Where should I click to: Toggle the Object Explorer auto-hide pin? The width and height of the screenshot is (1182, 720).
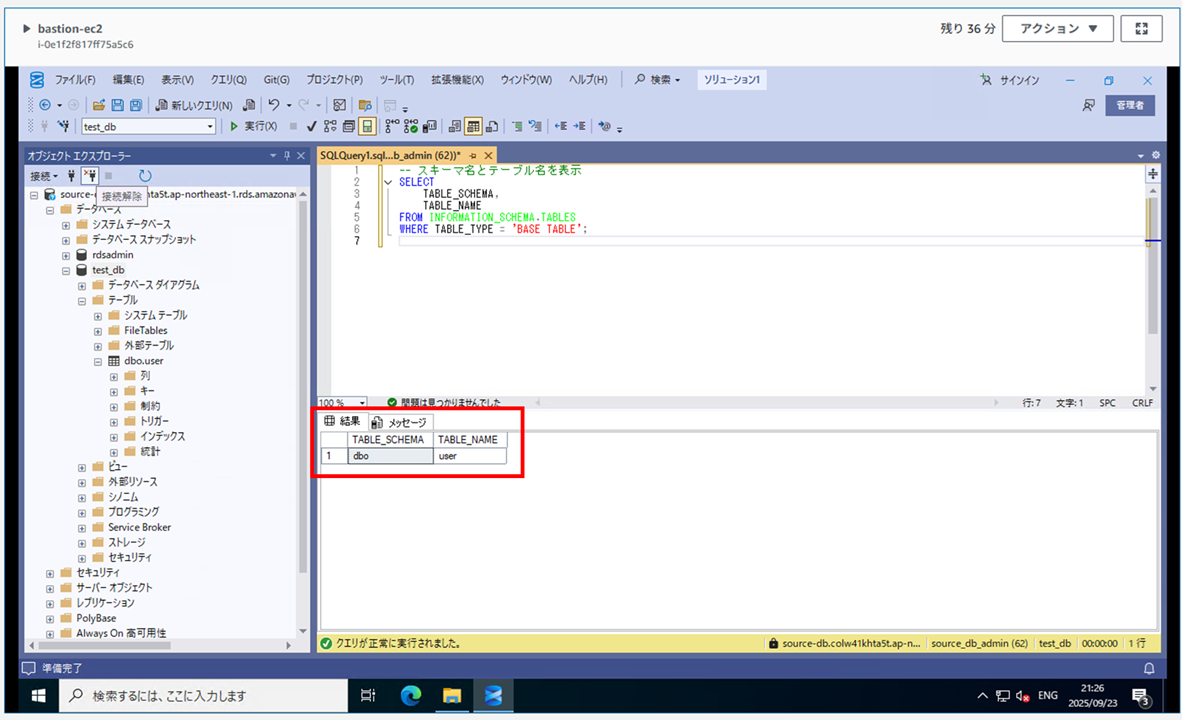[x=286, y=155]
